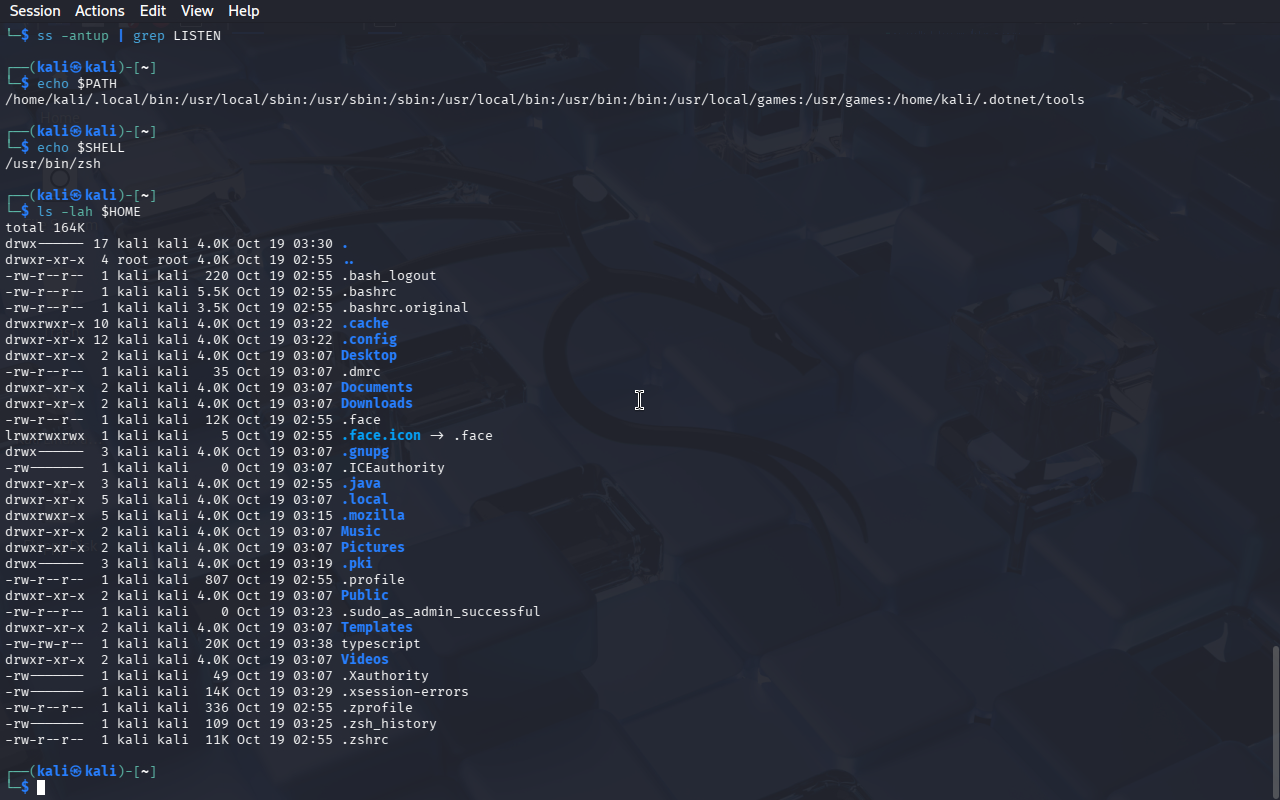Click the terminal scrollbar thumb
This screenshot has height=800, width=1280.
click(1274, 720)
